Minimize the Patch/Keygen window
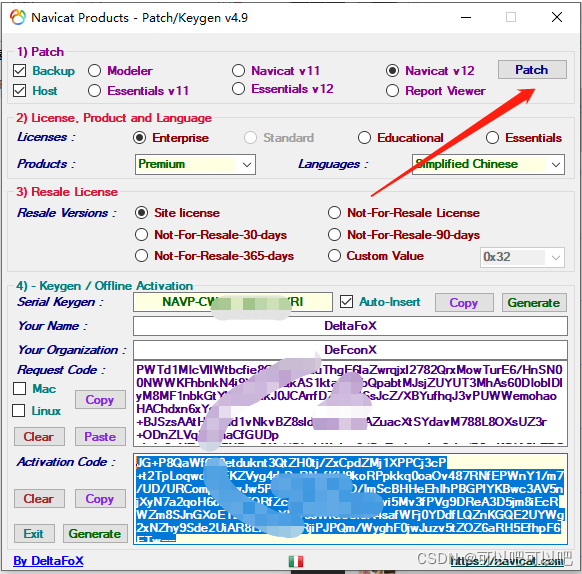The image size is (582, 574). pyautogui.click(x=466, y=17)
